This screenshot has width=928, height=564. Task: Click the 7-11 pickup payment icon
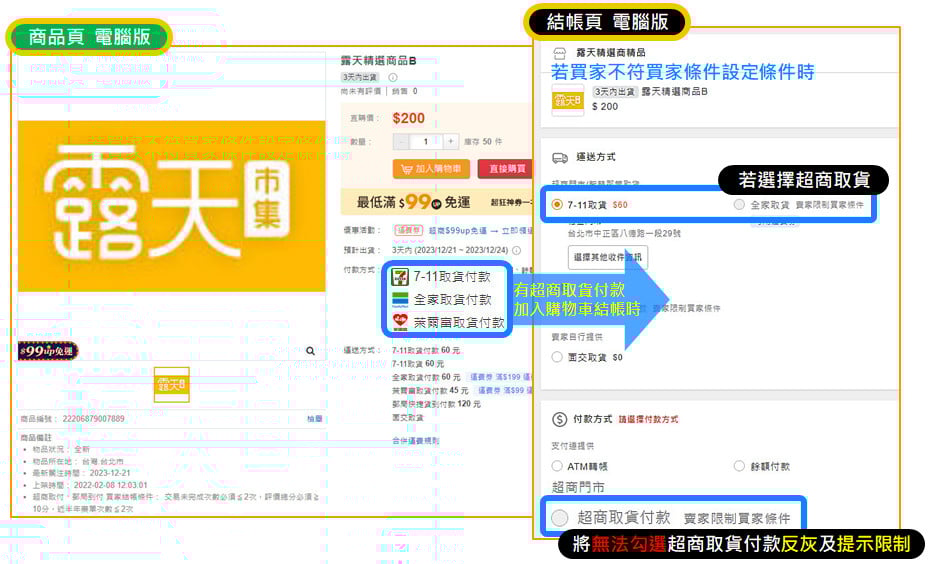click(400, 277)
